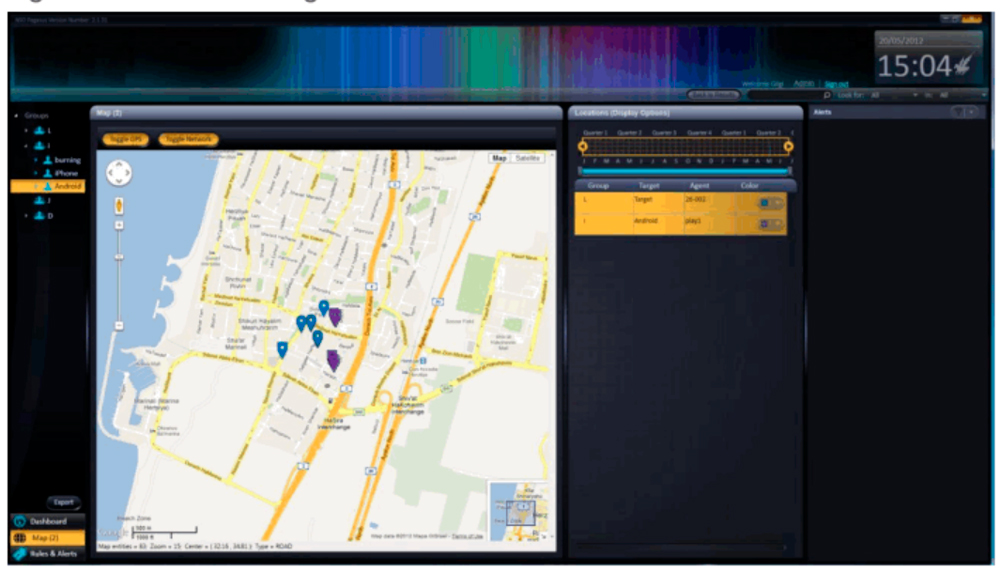Click the Agent column header
The image size is (1000, 572).
point(700,186)
